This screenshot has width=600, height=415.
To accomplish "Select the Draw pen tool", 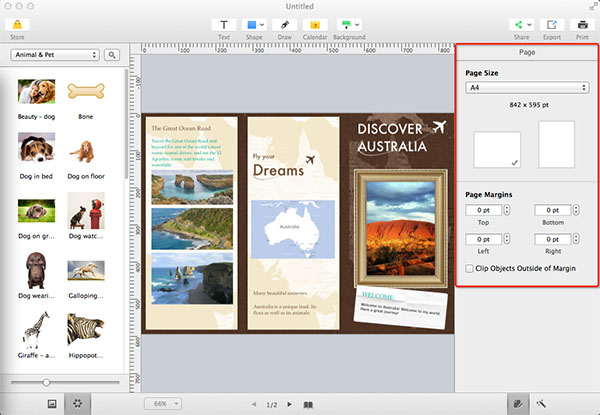I will point(285,23).
